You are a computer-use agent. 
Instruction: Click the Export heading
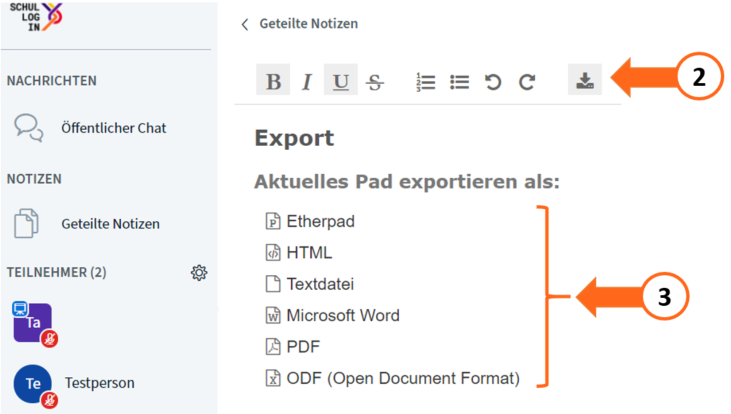click(x=294, y=138)
